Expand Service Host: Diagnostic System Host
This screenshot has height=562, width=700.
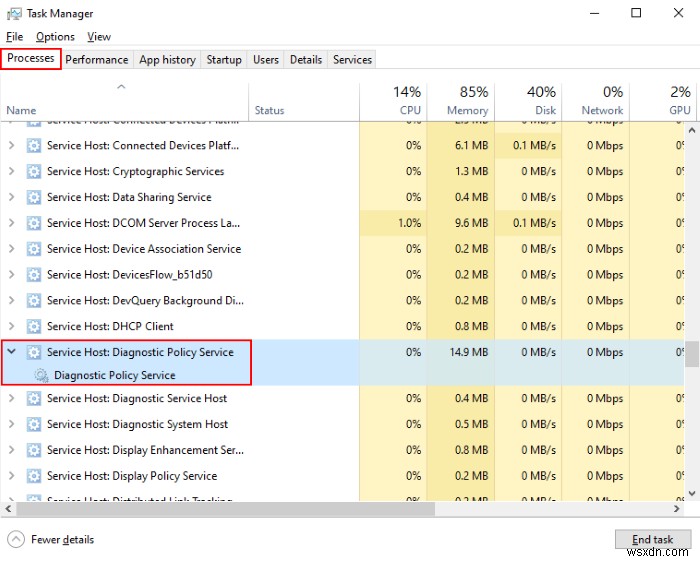tap(12, 424)
